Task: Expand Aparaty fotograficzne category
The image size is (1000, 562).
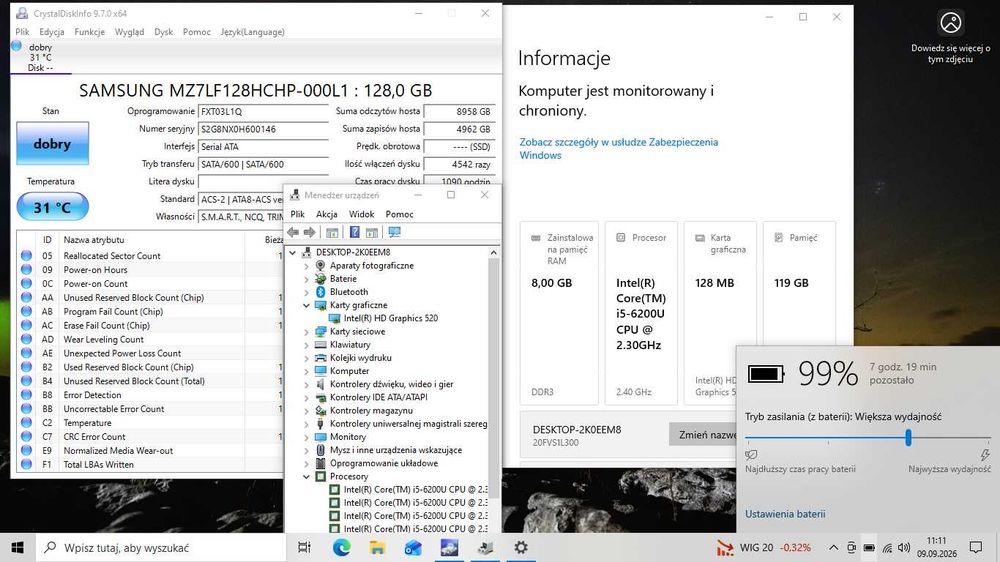Action: tap(306, 265)
